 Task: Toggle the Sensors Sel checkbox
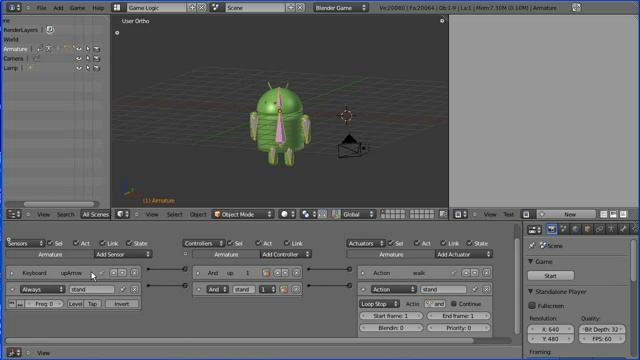[50, 243]
